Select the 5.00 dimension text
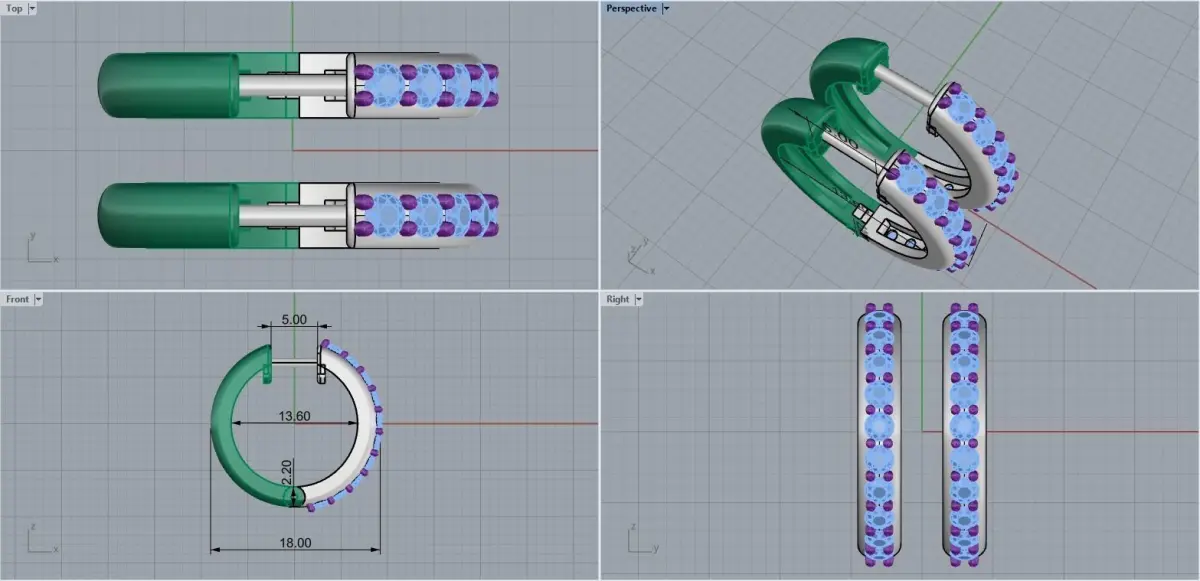 (293, 320)
